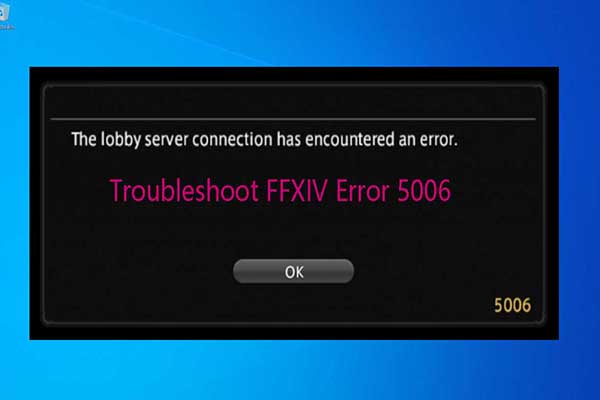Viewport: 600px width, 400px height.
Task: Click the word 'server' in the error message
Action: [x=166, y=140]
